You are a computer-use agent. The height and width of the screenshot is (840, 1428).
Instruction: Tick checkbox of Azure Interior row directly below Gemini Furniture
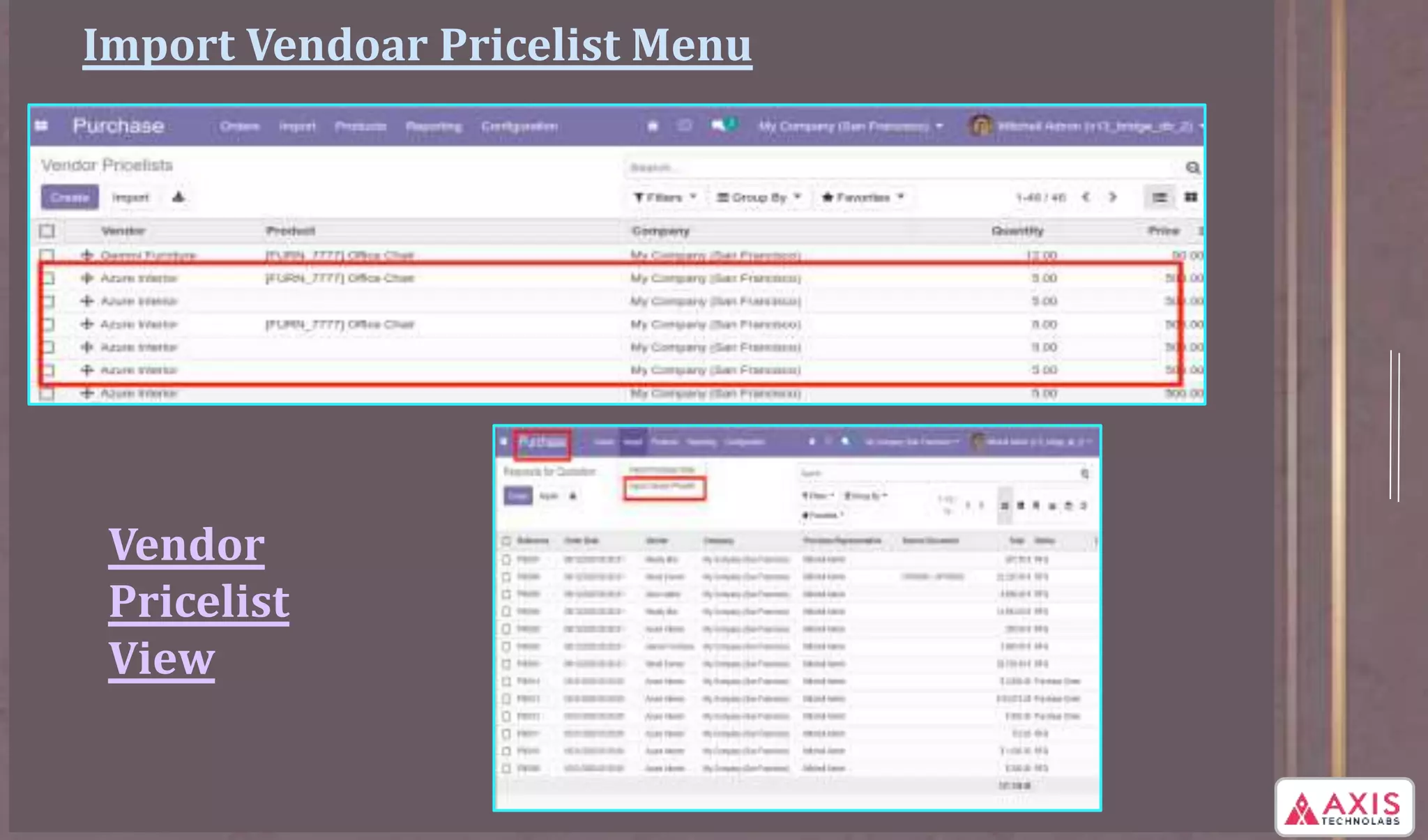click(48, 278)
